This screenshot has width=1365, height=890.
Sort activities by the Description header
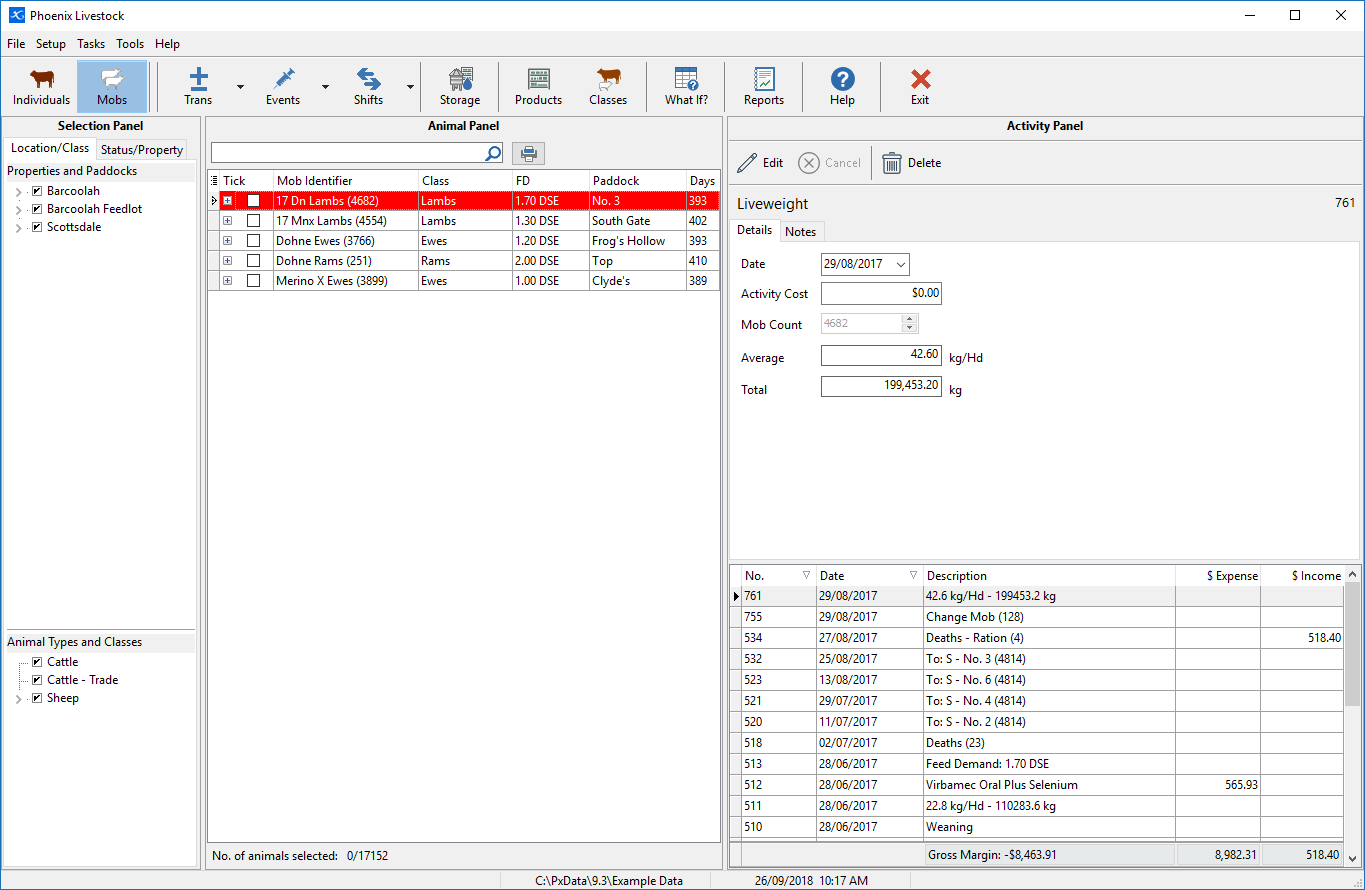click(x=1049, y=576)
